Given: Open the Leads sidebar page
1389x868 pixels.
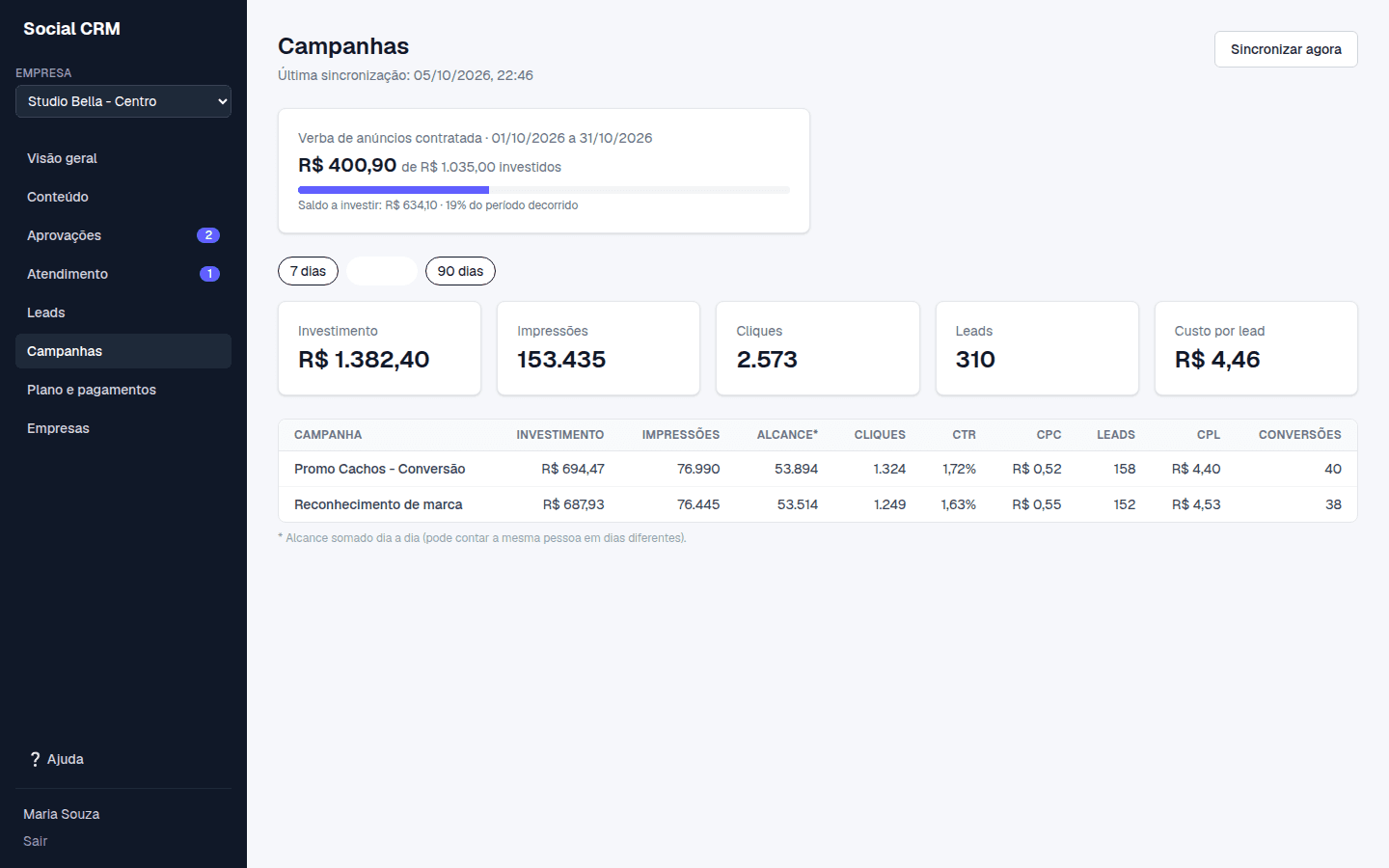Looking at the screenshot, I should pos(123,312).
